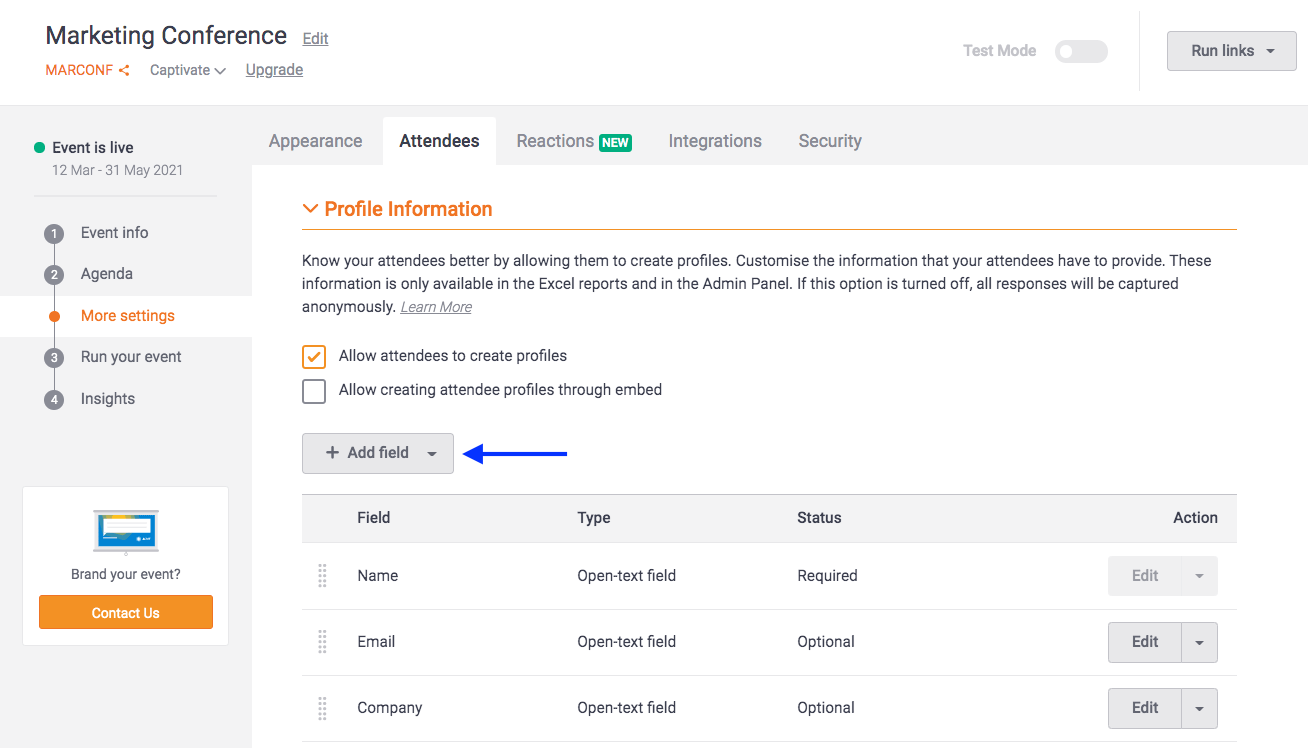Click the Contact Us button
The image size is (1308, 748).
[x=125, y=612]
